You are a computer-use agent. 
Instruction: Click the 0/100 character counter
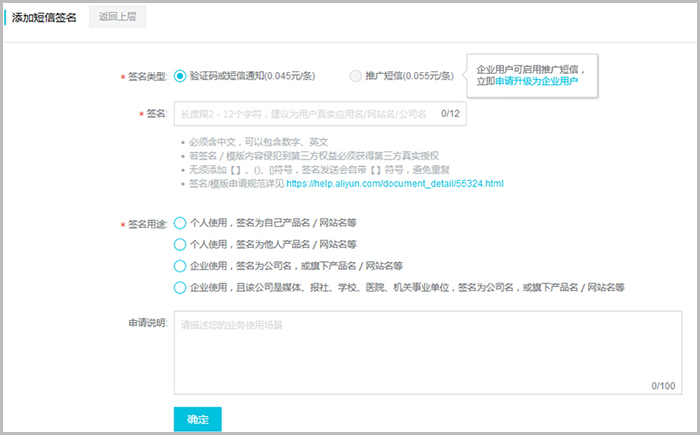[663, 385]
